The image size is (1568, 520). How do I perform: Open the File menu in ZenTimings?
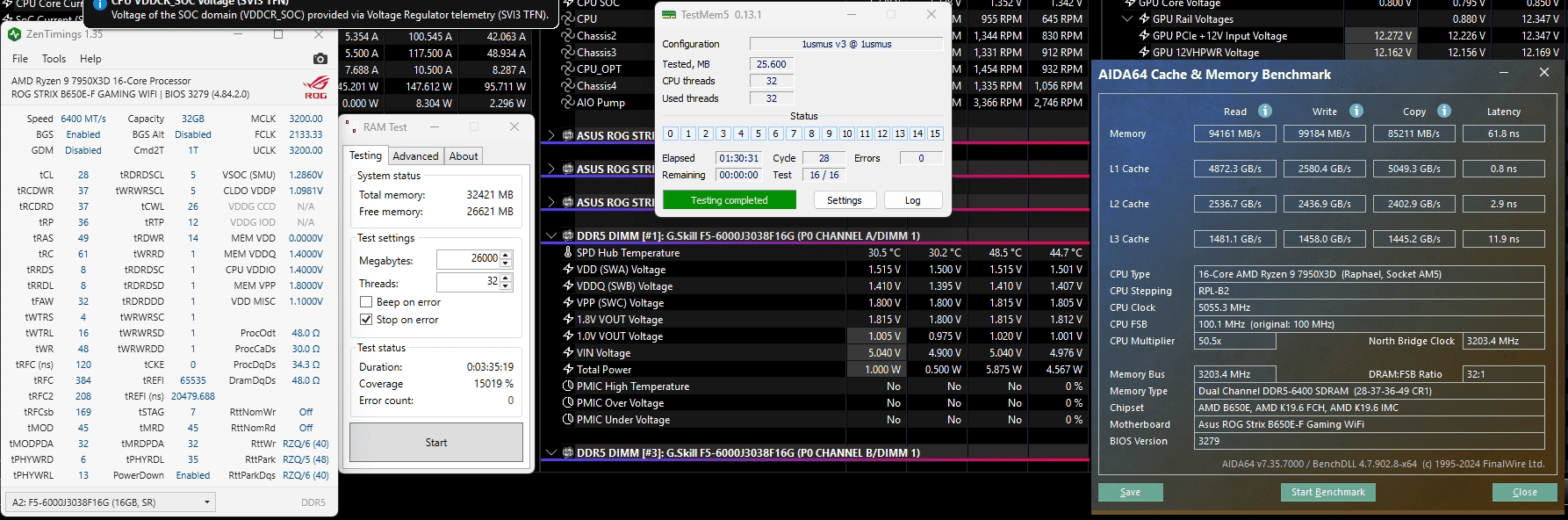click(20, 59)
